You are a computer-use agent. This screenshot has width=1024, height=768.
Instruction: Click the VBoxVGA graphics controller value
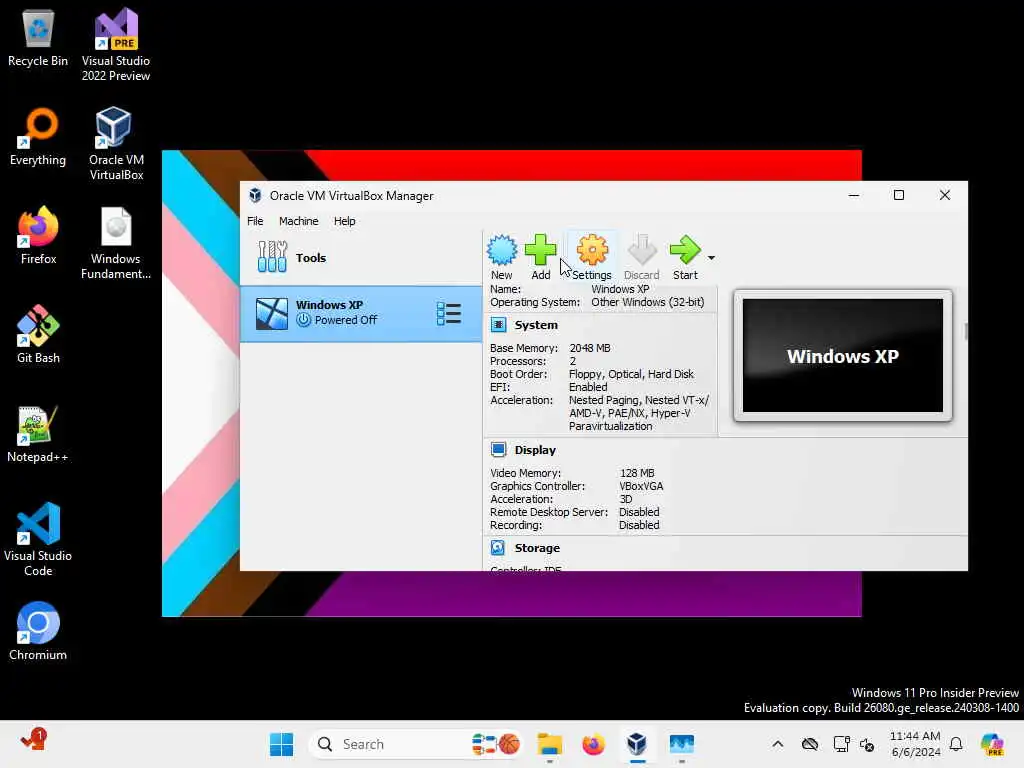point(641,486)
